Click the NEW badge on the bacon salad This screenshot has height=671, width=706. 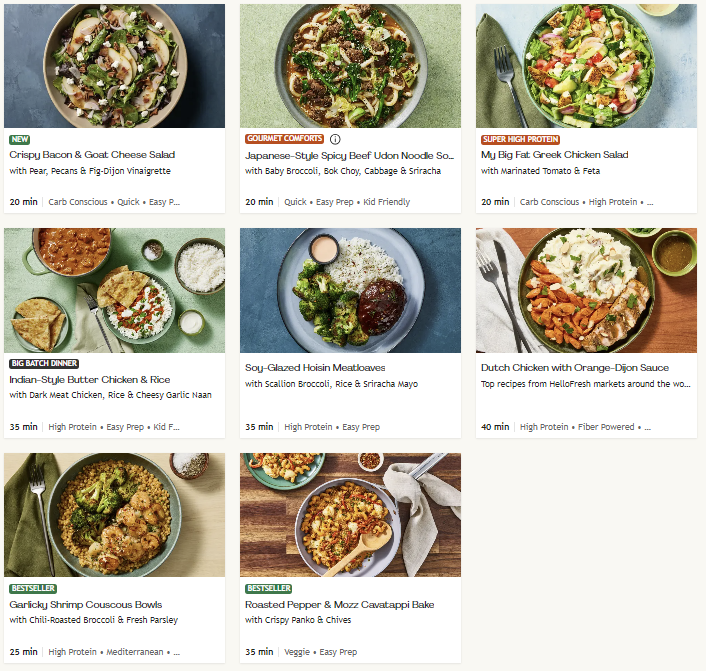19,139
